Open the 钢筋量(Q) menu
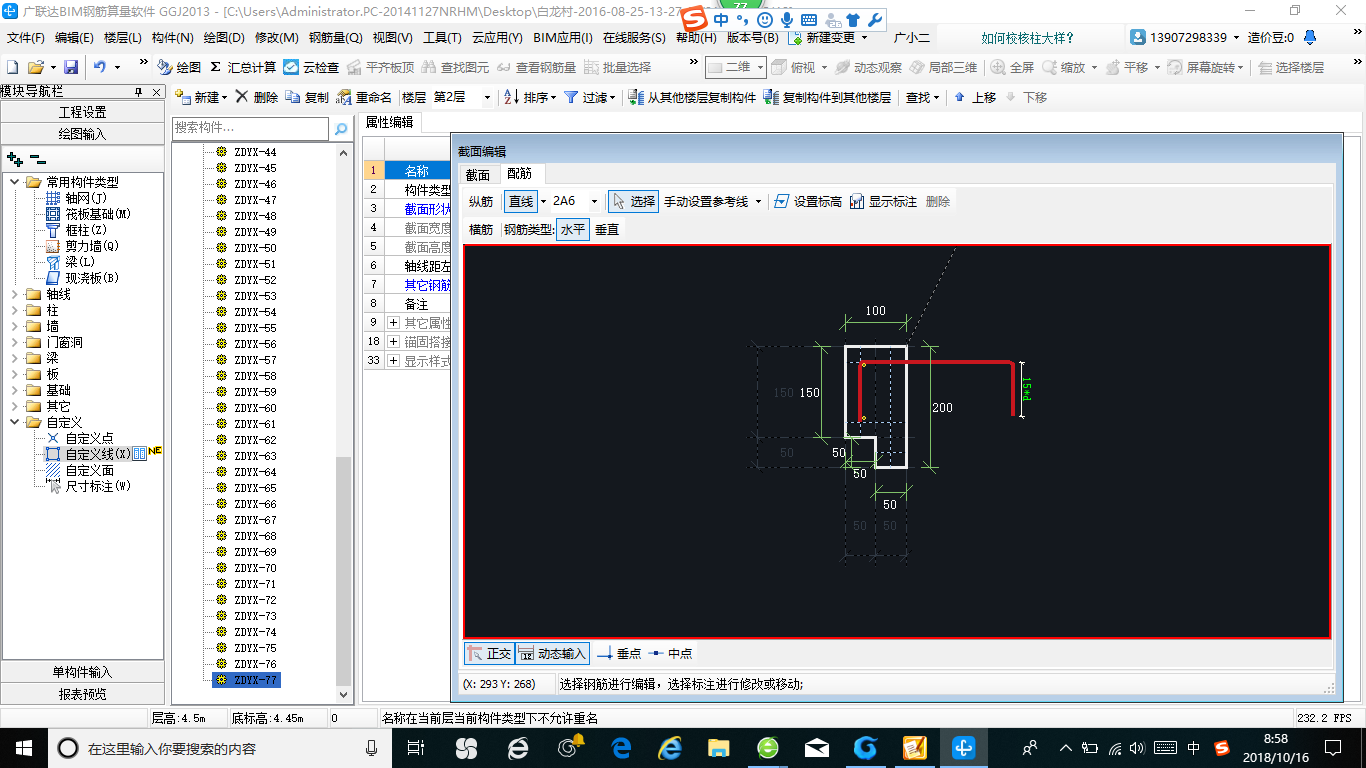Screen dimensions: 1366x768 tap(335, 38)
